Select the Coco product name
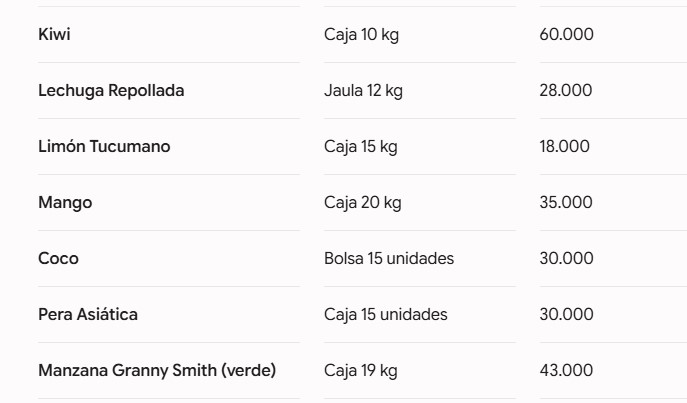Viewport: 687px width, 403px height. pos(58,258)
